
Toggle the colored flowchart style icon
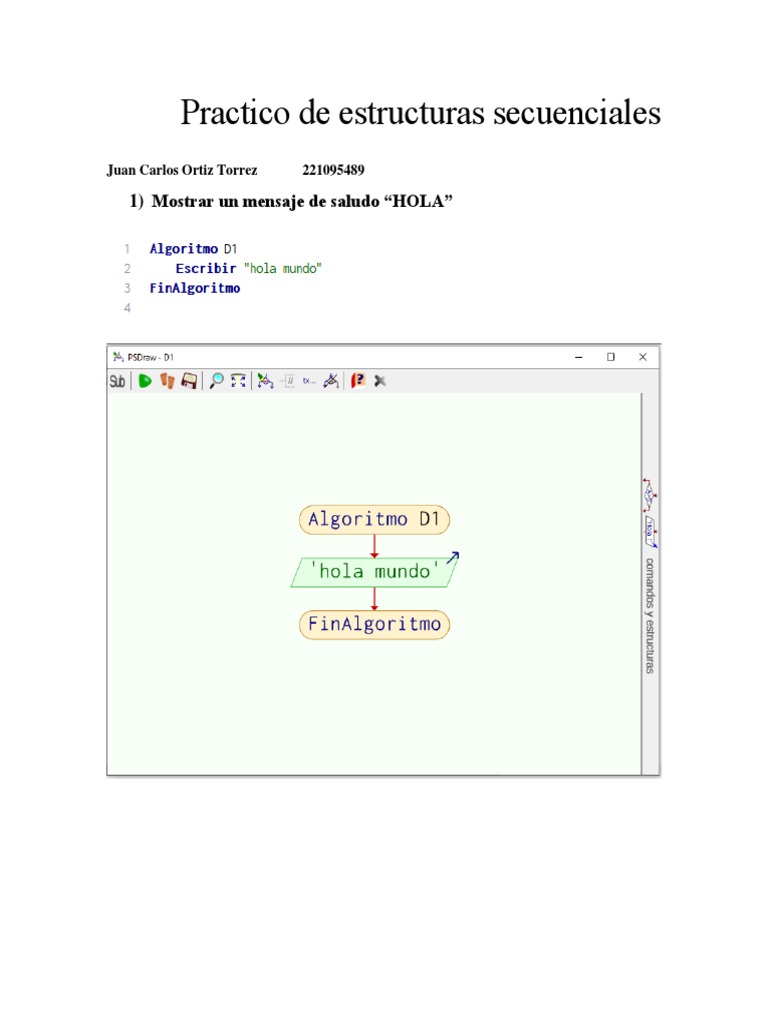265,381
